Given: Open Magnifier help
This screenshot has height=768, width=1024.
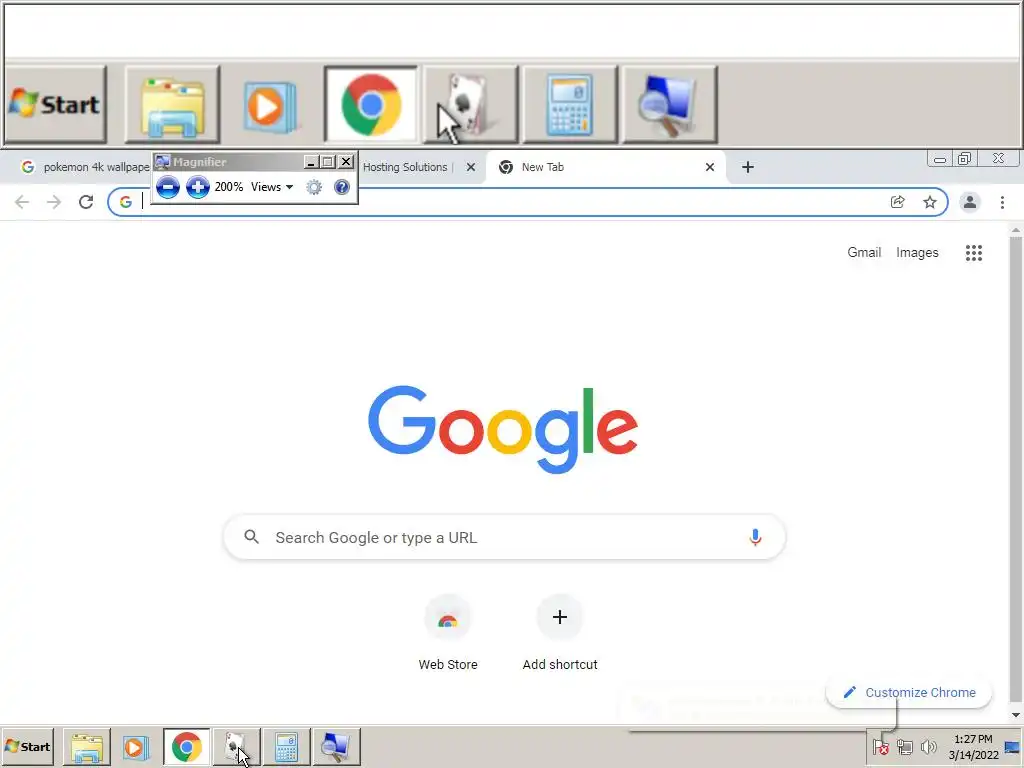Looking at the screenshot, I should 342,187.
